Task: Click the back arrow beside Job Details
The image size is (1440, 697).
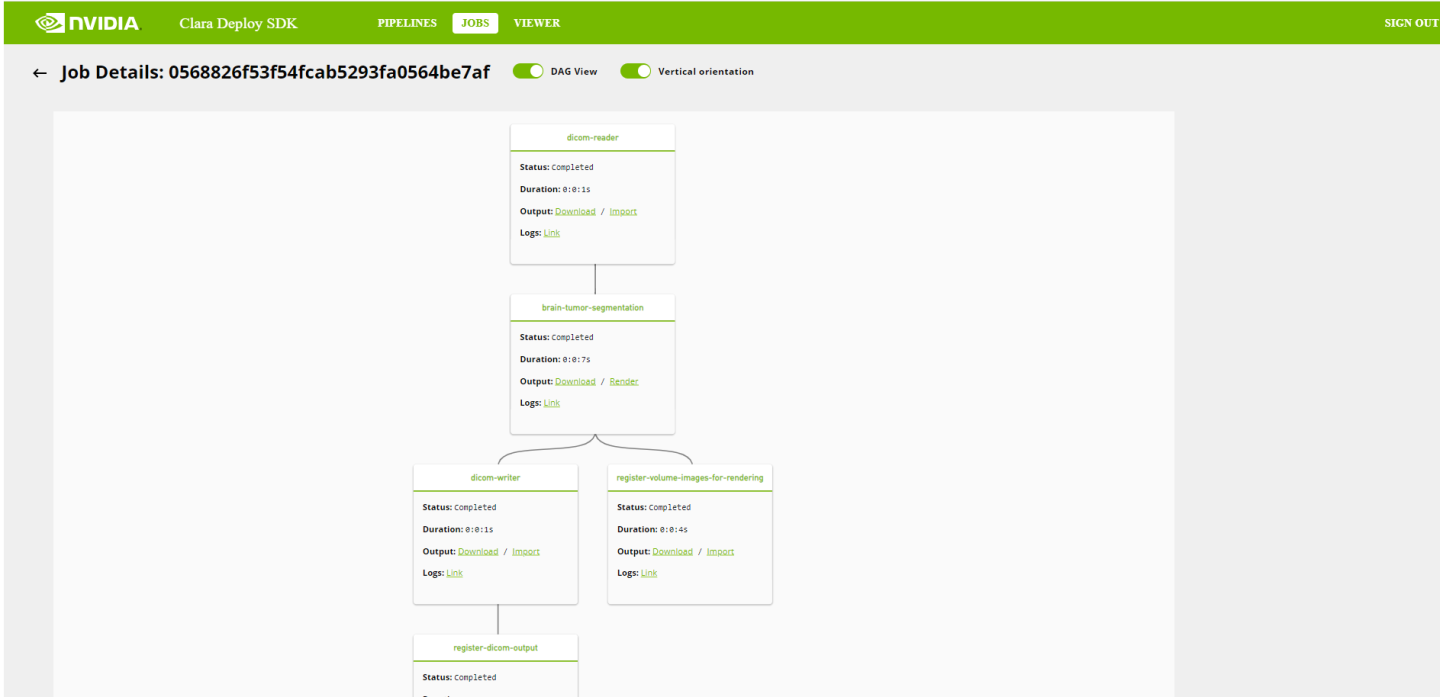Action: 40,73
